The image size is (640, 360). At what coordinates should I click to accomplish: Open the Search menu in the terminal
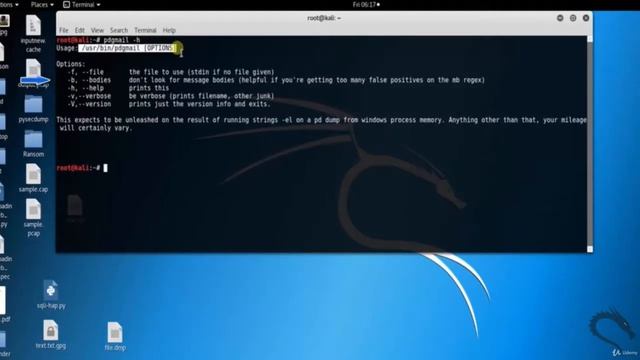point(119,30)
